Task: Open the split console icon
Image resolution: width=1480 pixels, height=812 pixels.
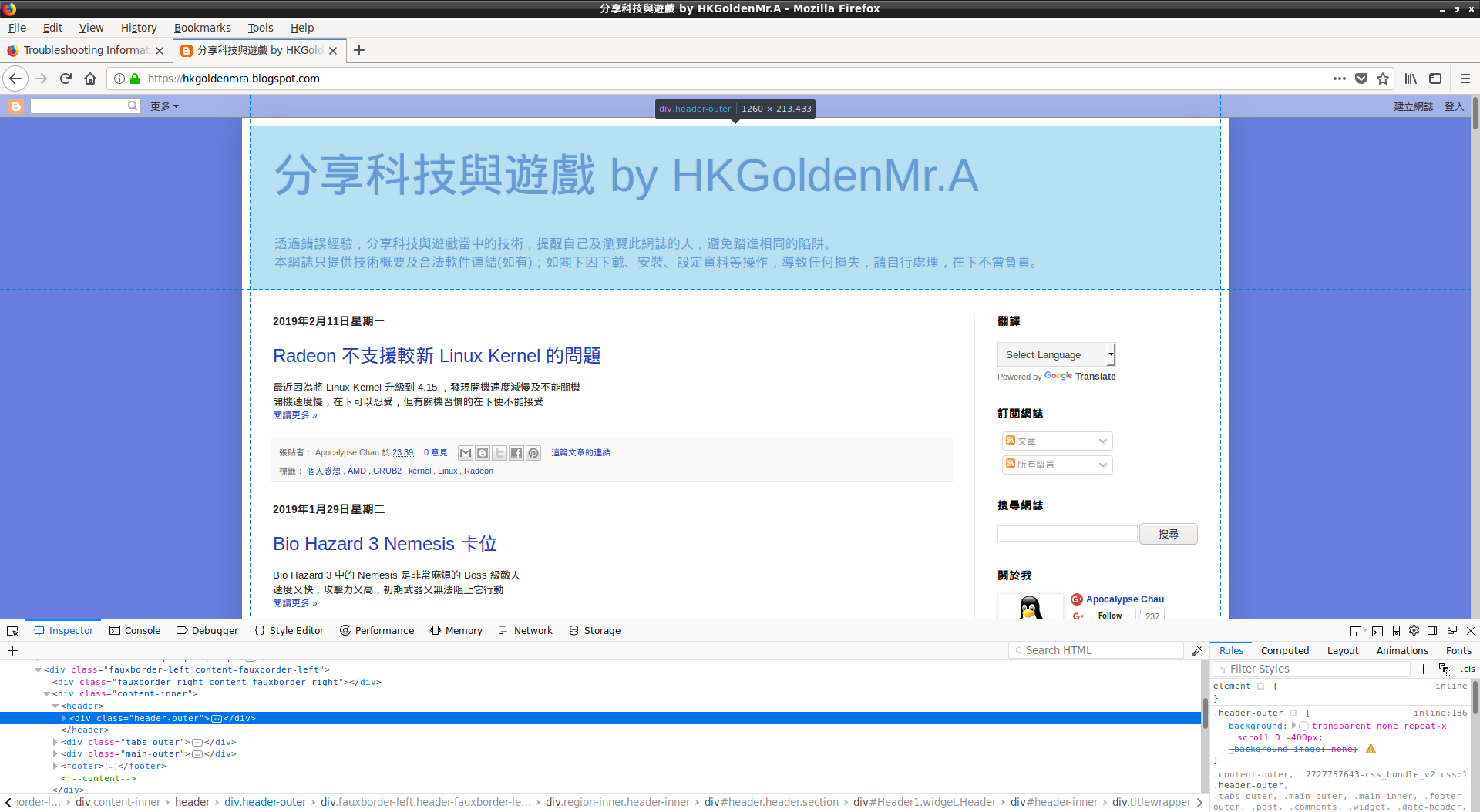Action: tap(1377, 631)
